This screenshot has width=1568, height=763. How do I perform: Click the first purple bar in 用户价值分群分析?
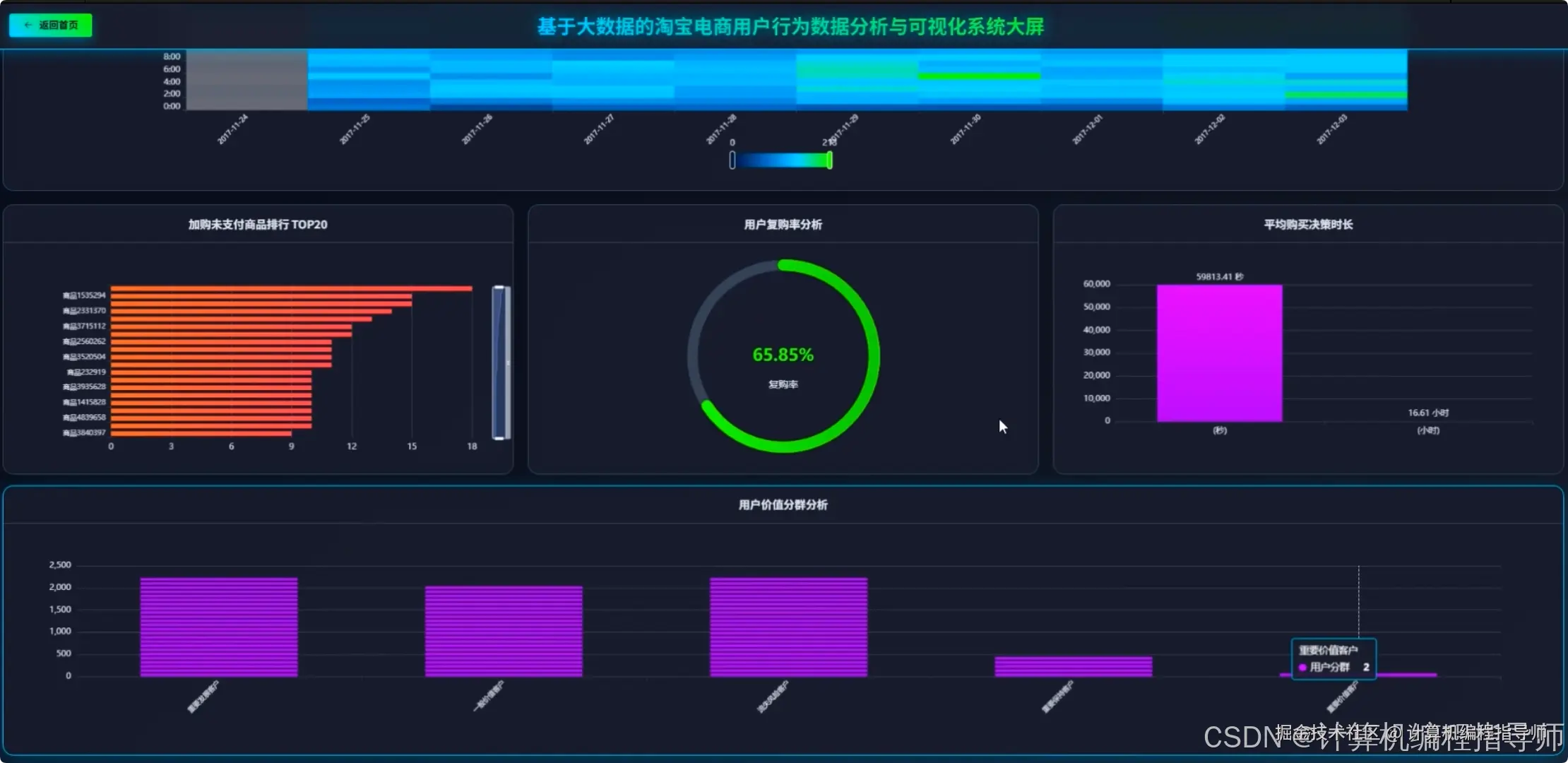click(219, 627)
